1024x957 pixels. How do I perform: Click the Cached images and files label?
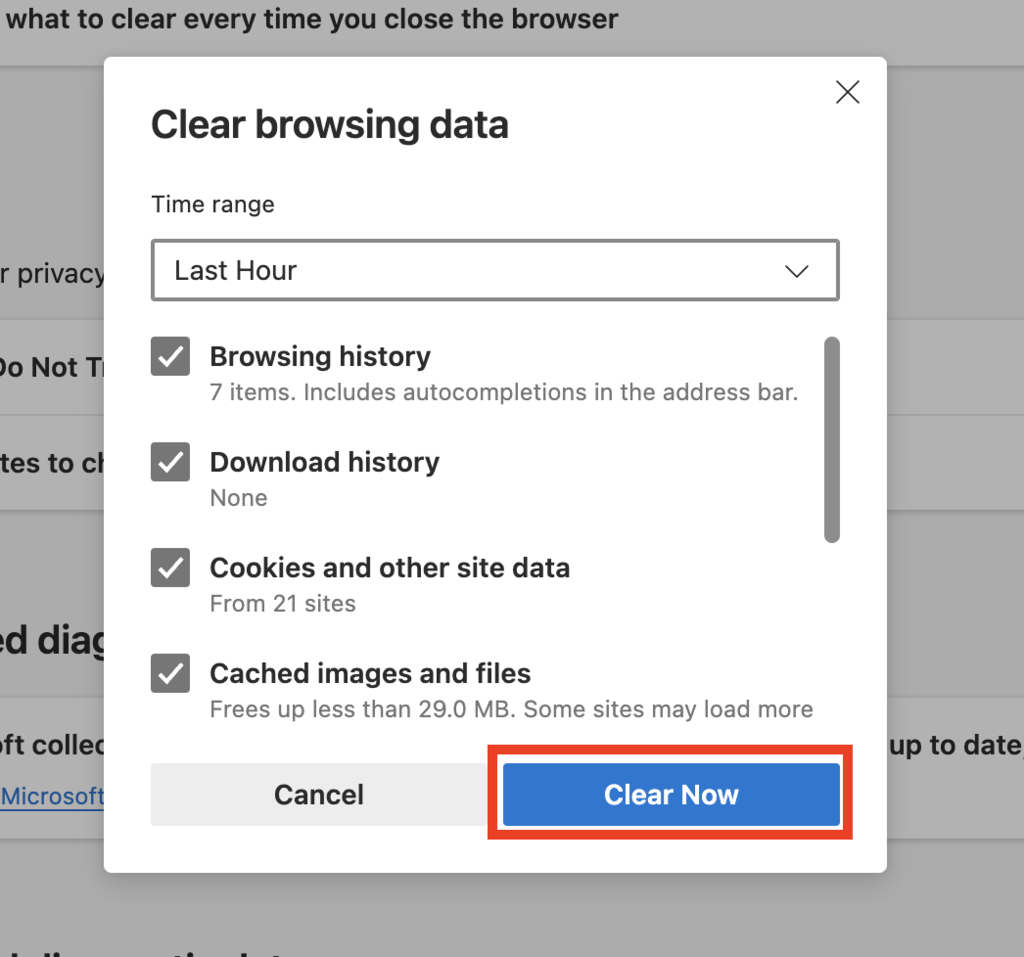pyautogui.click(x=369, y=673)
